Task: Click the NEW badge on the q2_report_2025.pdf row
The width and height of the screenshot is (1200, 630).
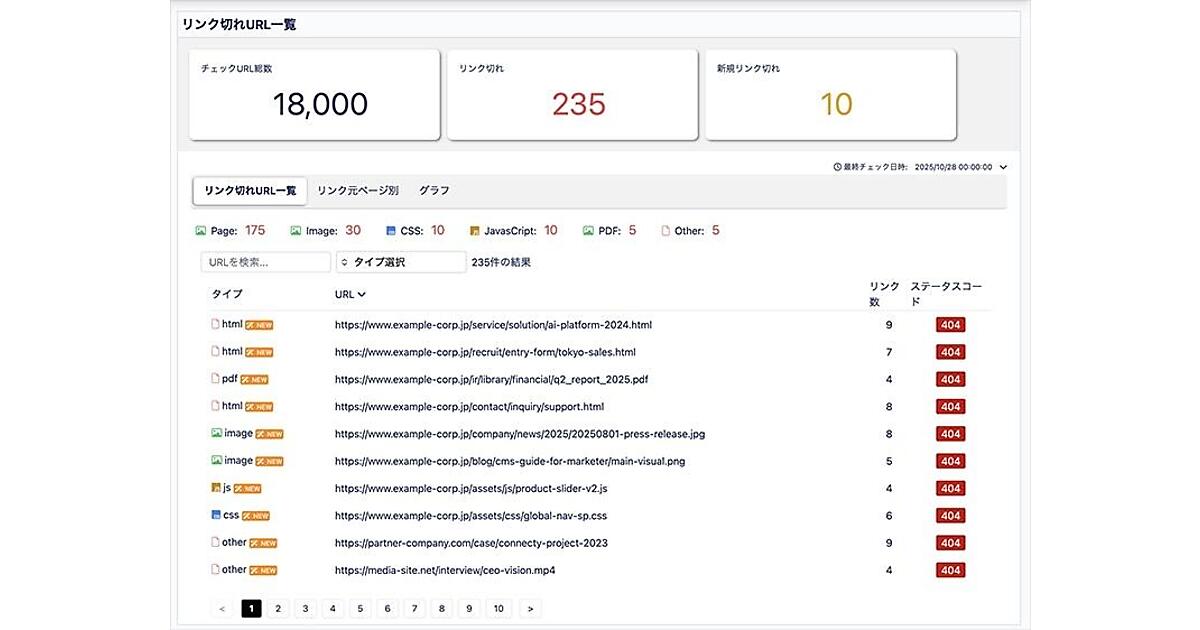Action: coord(254,380)
